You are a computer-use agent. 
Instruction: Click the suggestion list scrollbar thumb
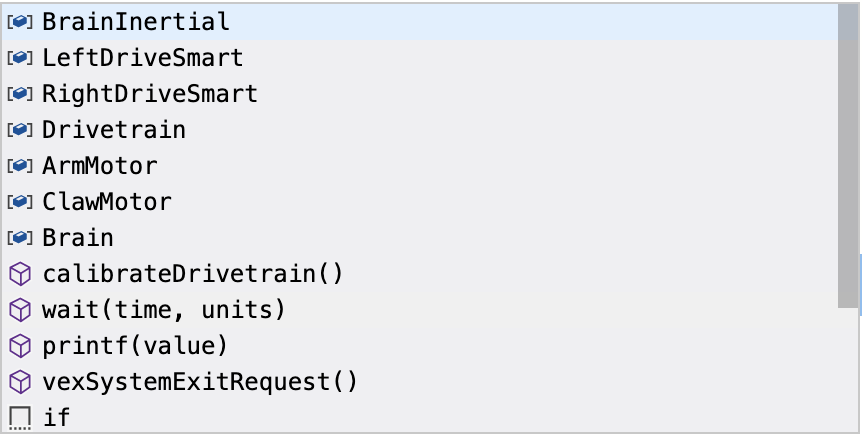coord(848,155)
